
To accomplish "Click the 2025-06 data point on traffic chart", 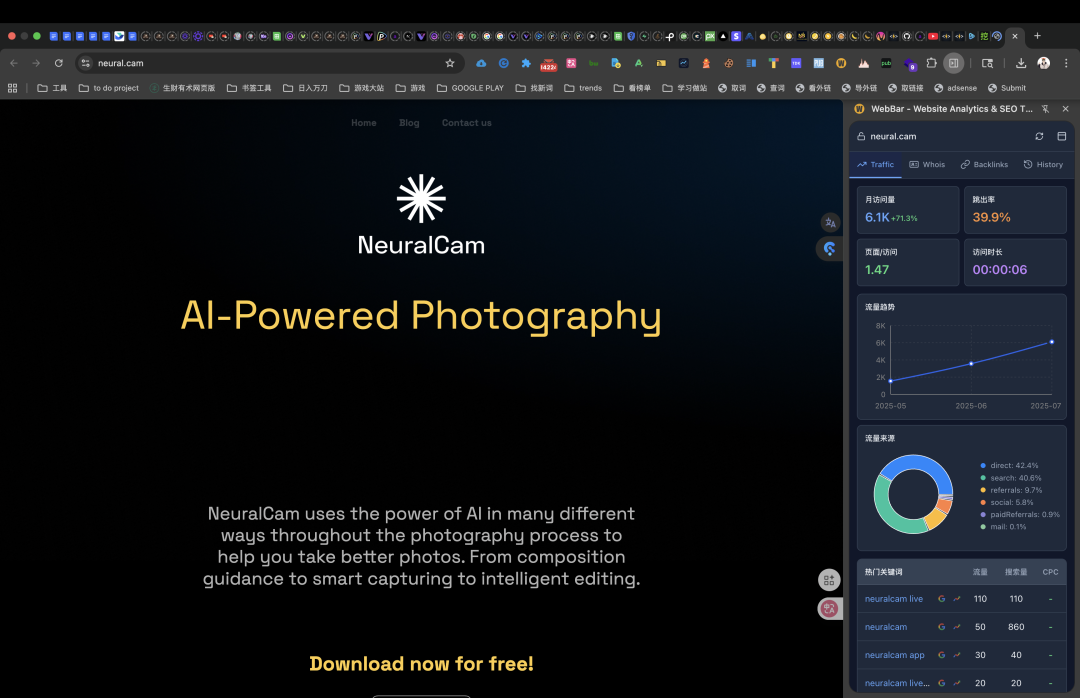I will click(x=971, y=363).
